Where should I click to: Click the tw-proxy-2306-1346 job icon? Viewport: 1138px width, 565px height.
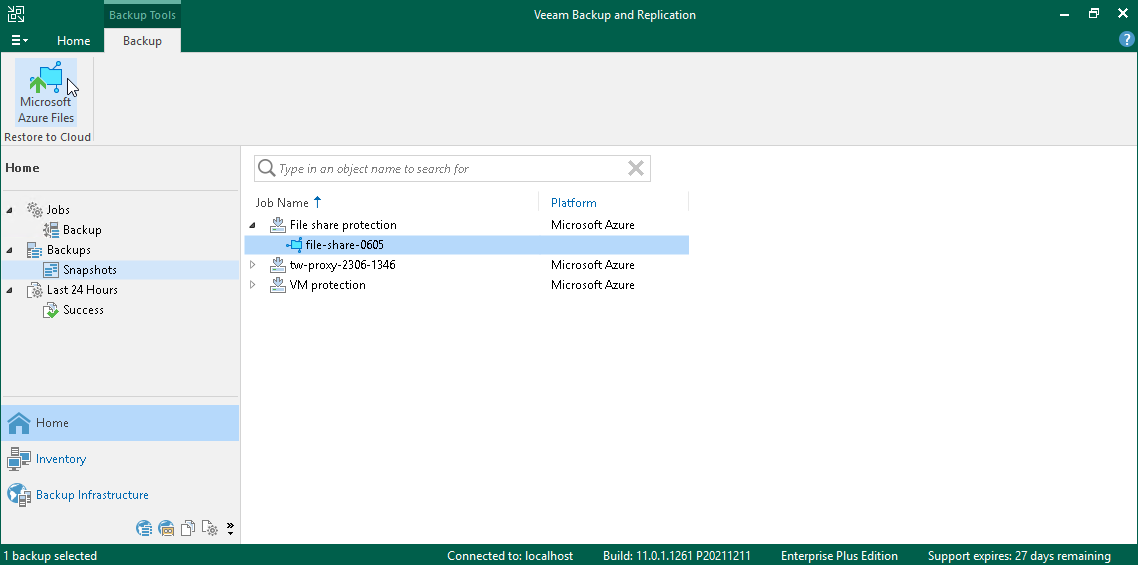click(278, 265)
